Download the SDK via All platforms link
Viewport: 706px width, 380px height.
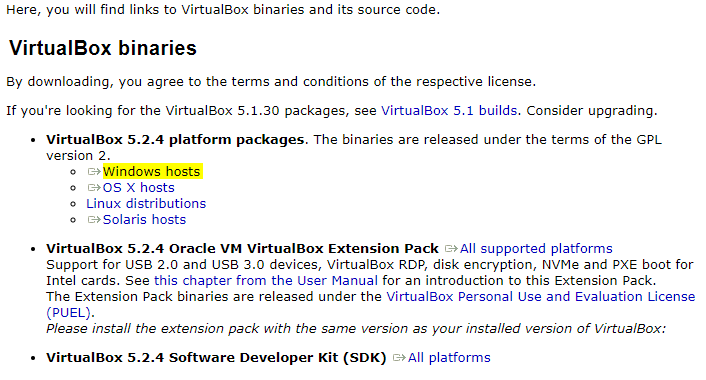point(449,357)
